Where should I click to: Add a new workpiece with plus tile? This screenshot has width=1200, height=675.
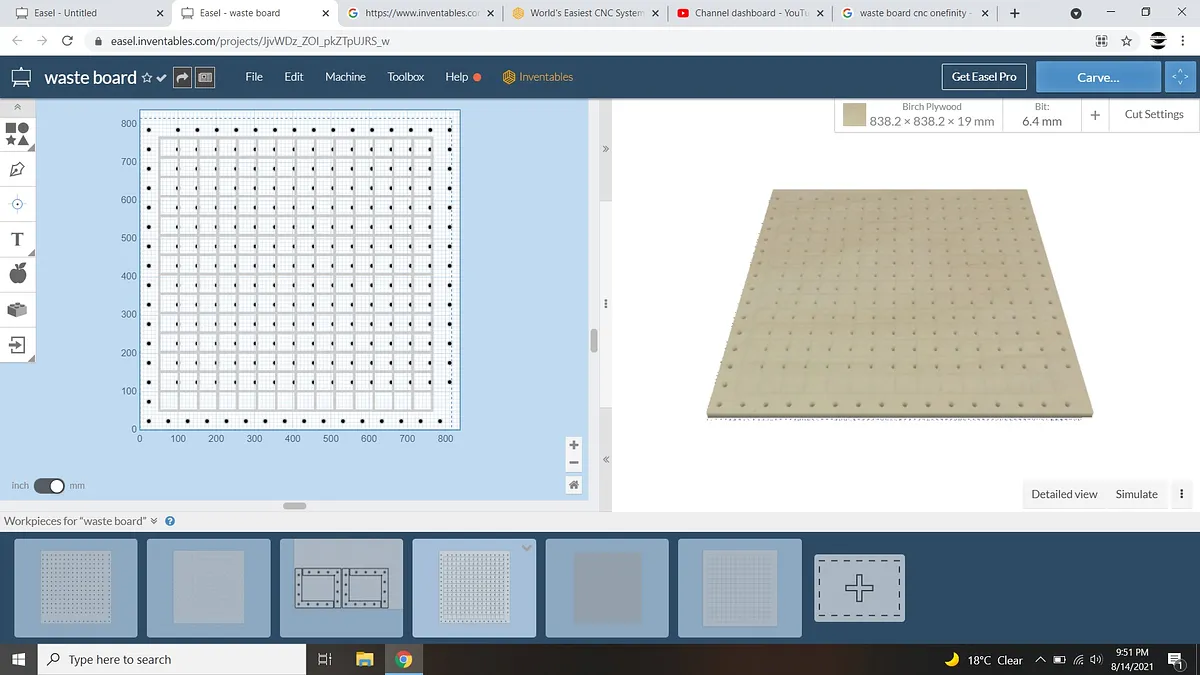pos(859,588)
